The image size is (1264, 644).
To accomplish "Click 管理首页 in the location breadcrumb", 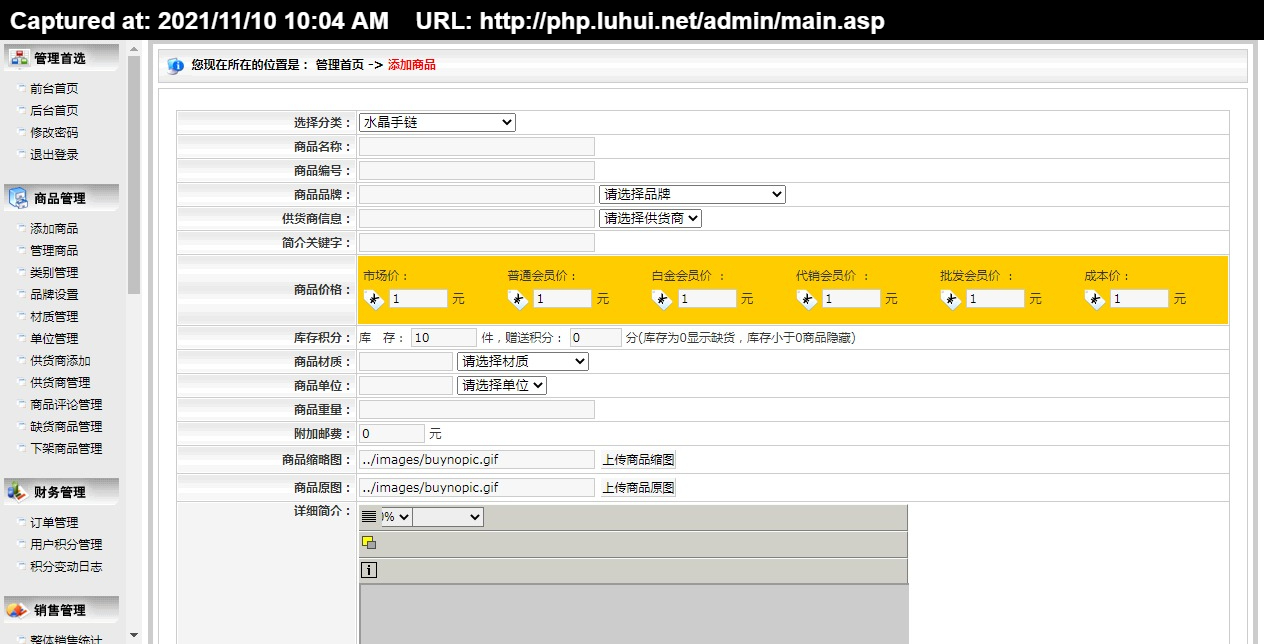I will click(x=340, y=65).
